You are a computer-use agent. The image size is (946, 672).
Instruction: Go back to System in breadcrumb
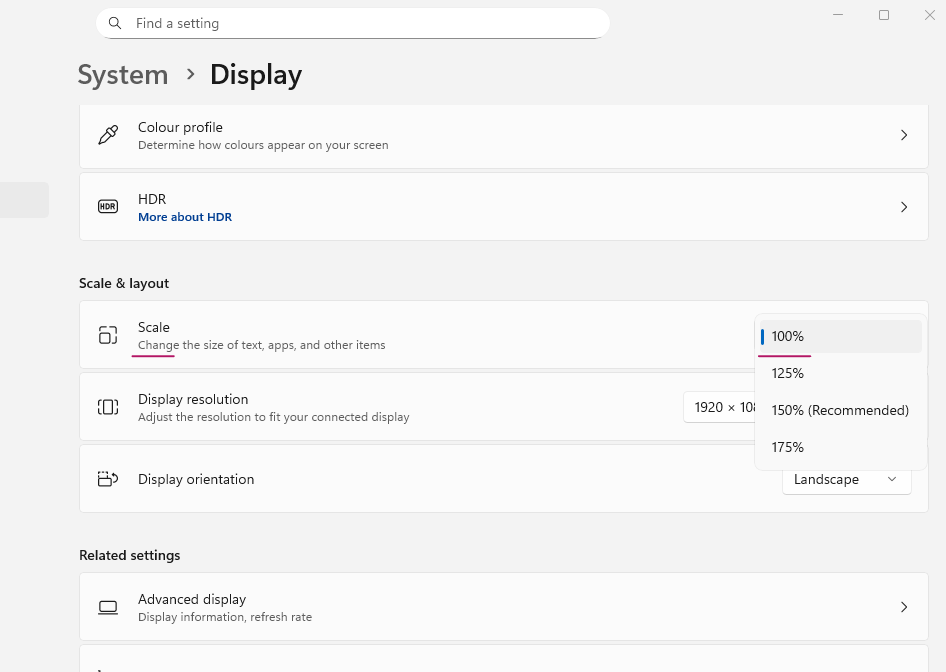(123, 75)
